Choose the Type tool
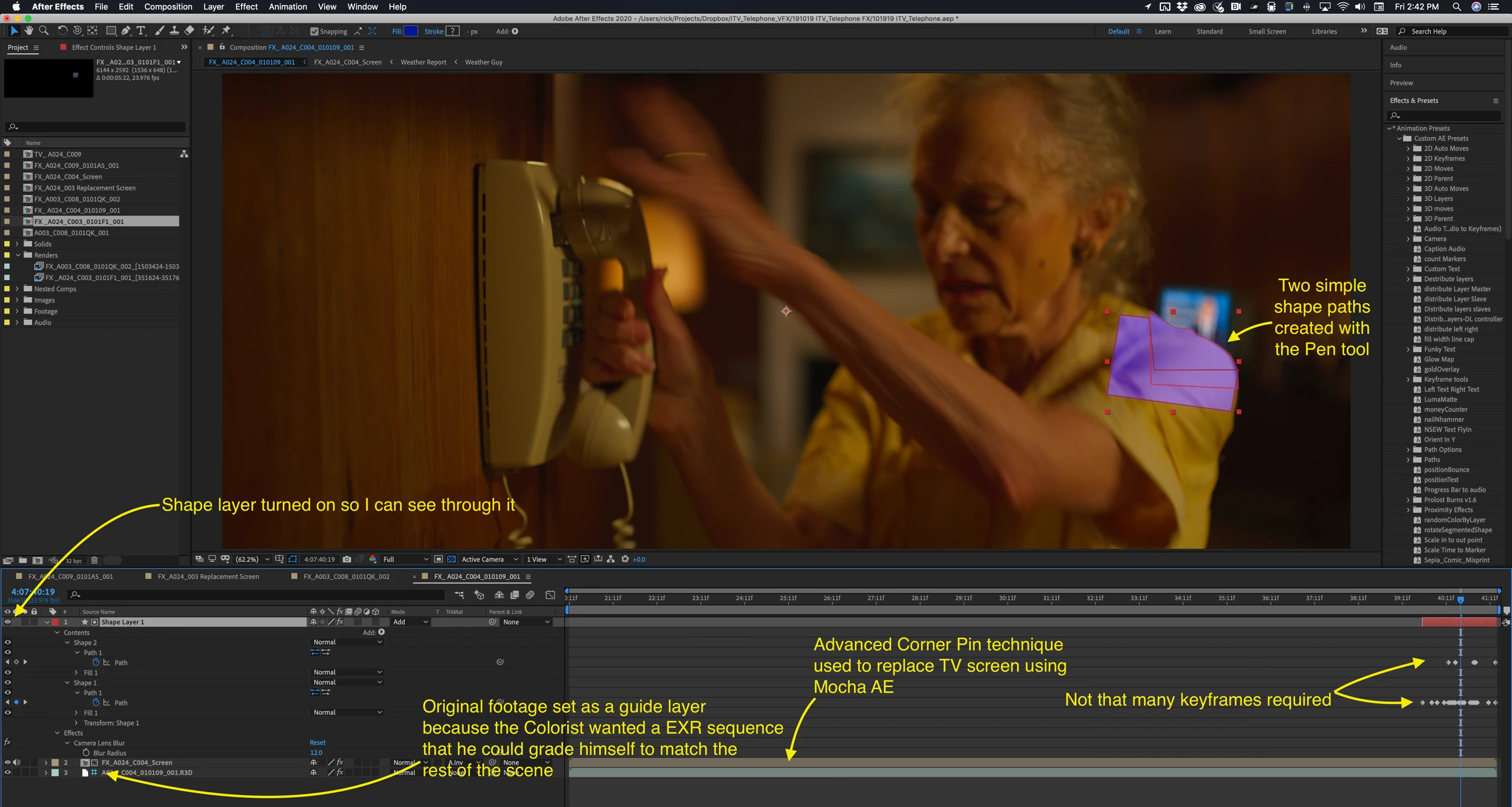Screen dimensions: 1512x807 tap(141, 31)
